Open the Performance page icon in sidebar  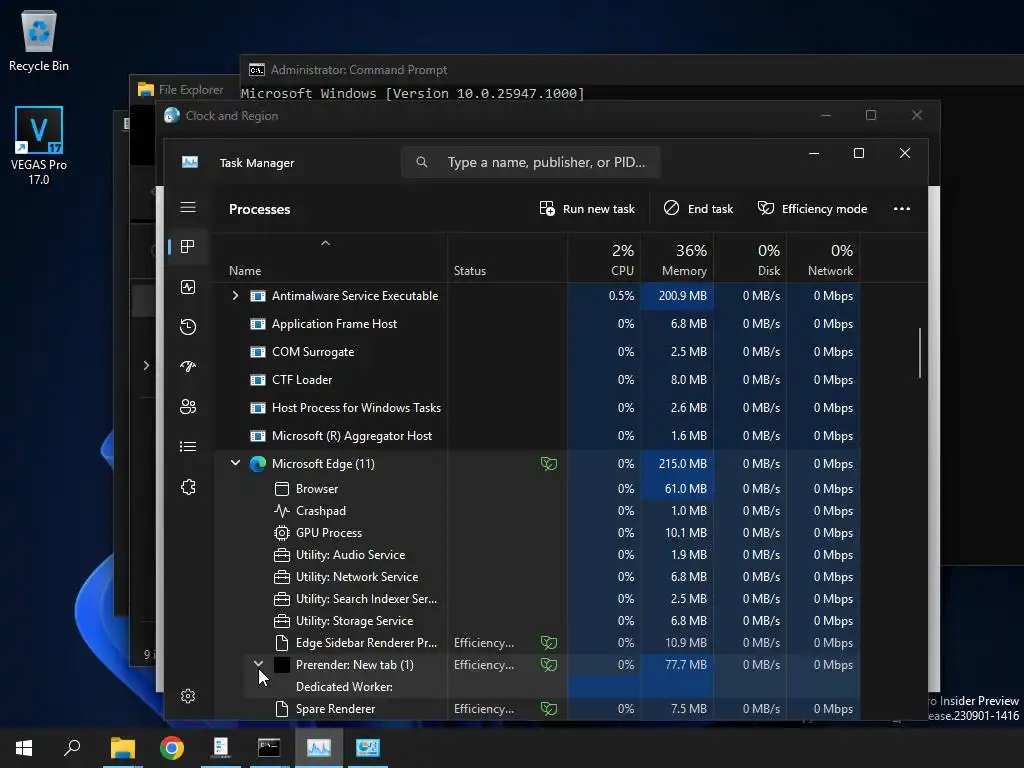(x=188, y=287)
